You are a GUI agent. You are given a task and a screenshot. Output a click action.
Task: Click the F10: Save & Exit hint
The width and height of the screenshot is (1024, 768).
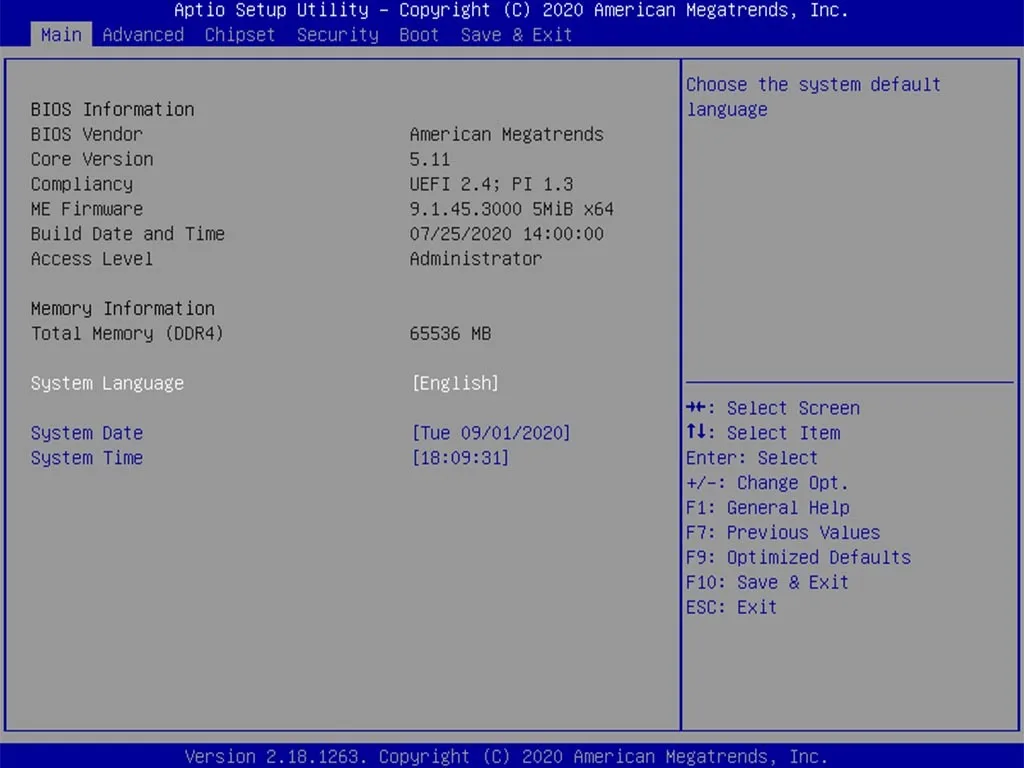(x=767, y=583)
